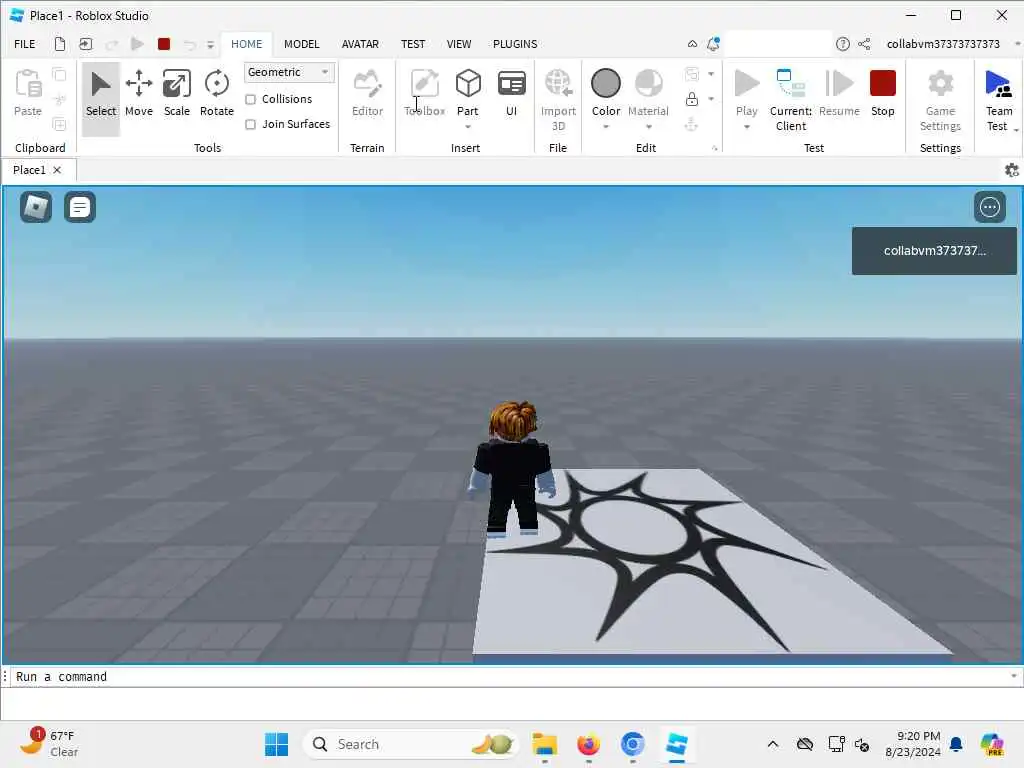Close the Place1 tab

pyautogui.click(x=57, y=170)
